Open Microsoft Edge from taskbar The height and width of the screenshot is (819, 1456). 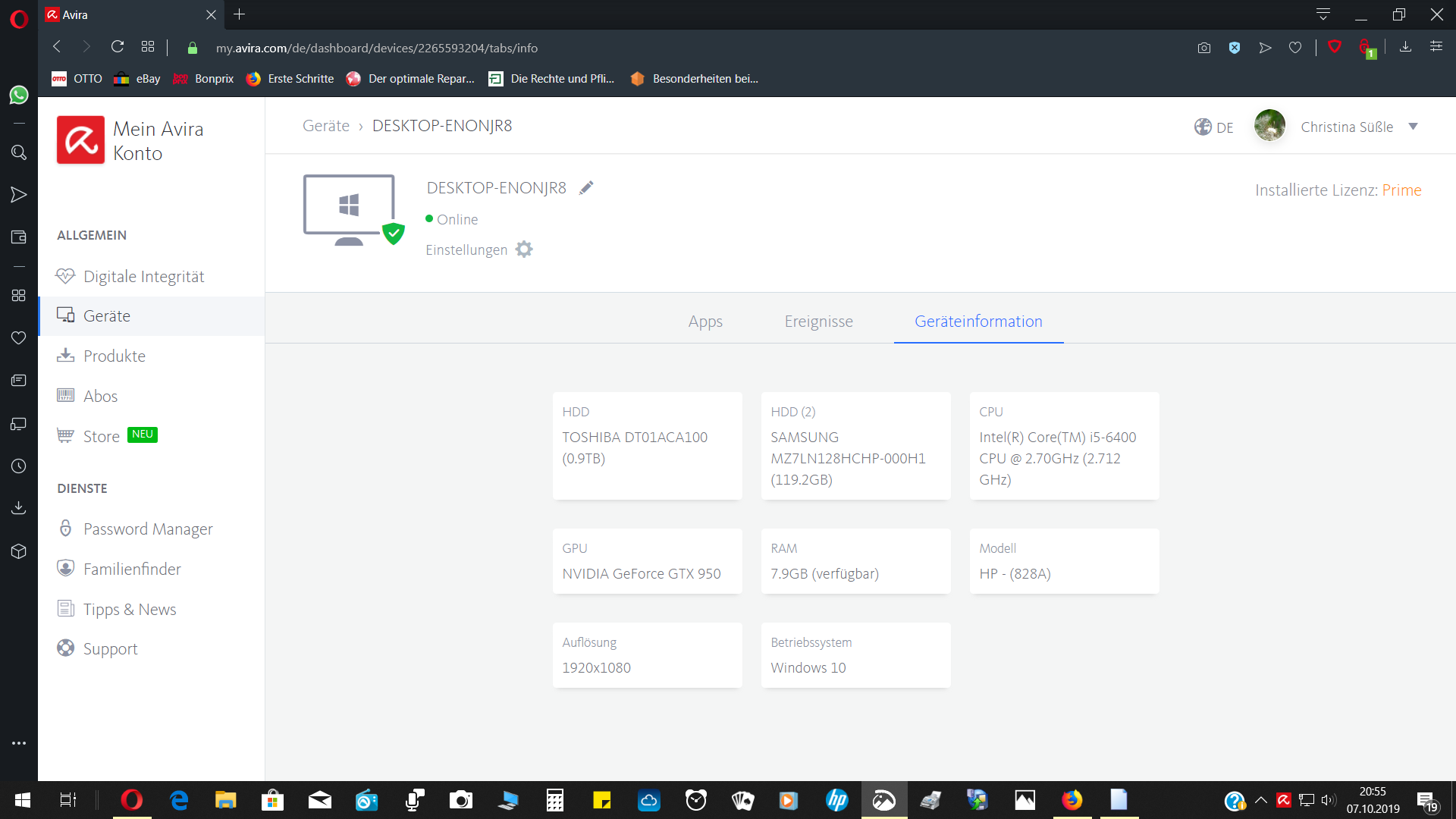click(x=179, y=800)
